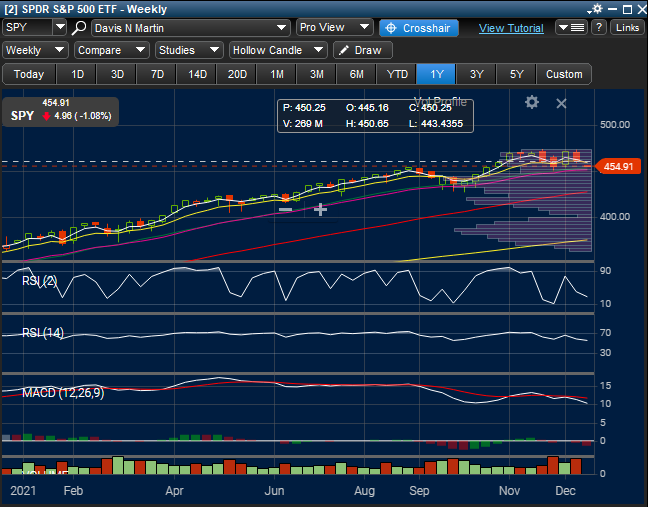Click the OHLC price info box

(375, 116)
